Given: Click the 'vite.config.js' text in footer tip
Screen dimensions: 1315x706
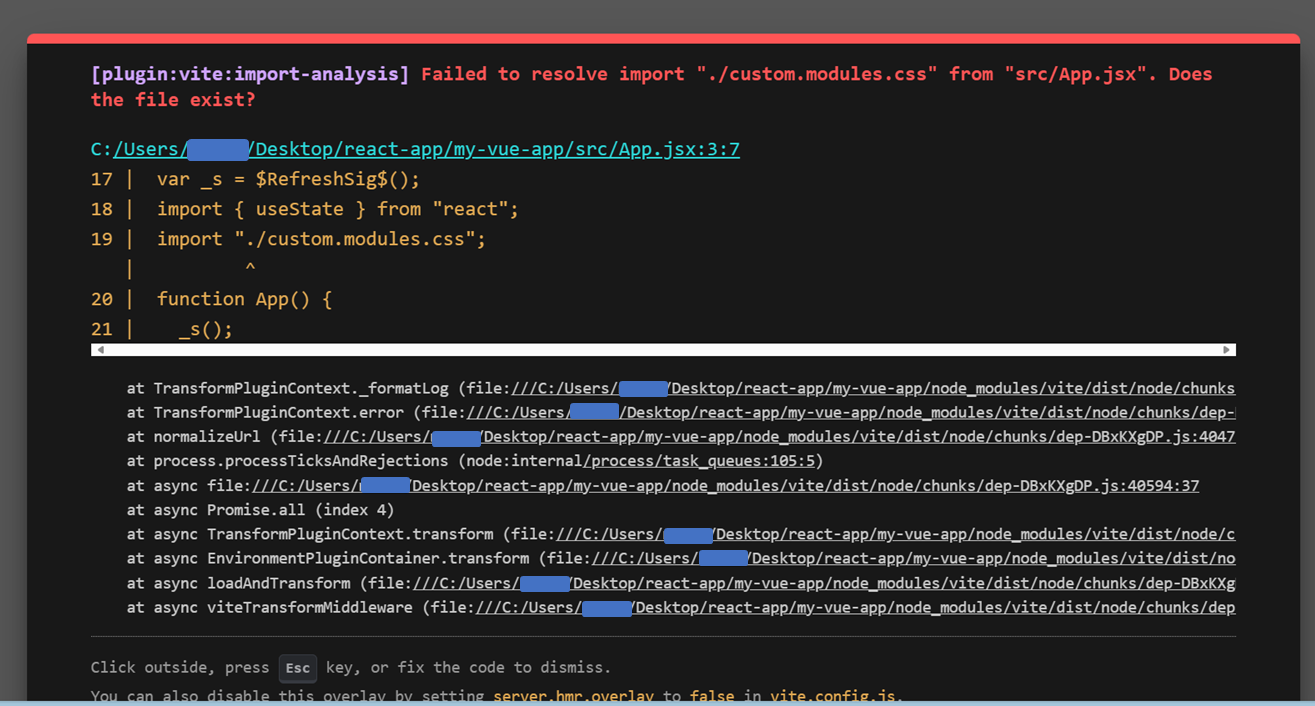Looking at the screenshot, I should click(833, 696).
